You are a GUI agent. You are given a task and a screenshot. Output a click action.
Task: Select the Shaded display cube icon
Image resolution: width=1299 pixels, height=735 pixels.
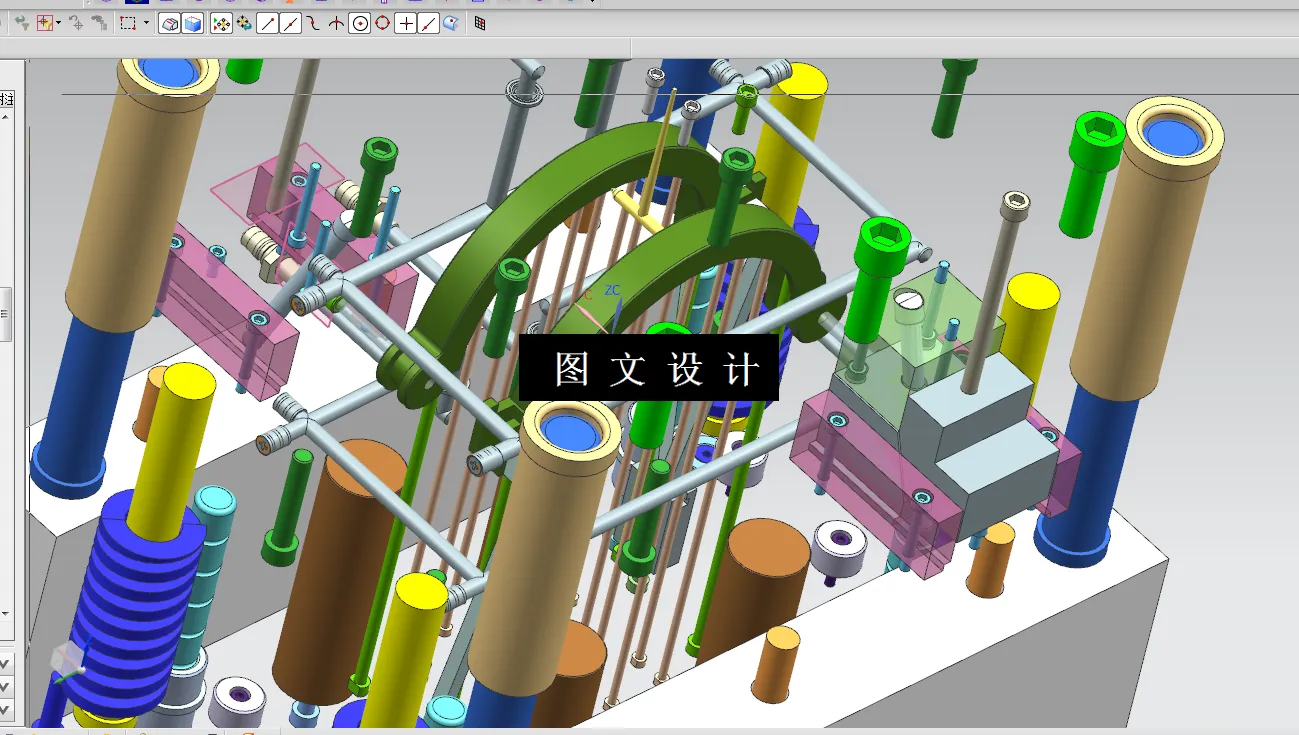tap(168, 22)
